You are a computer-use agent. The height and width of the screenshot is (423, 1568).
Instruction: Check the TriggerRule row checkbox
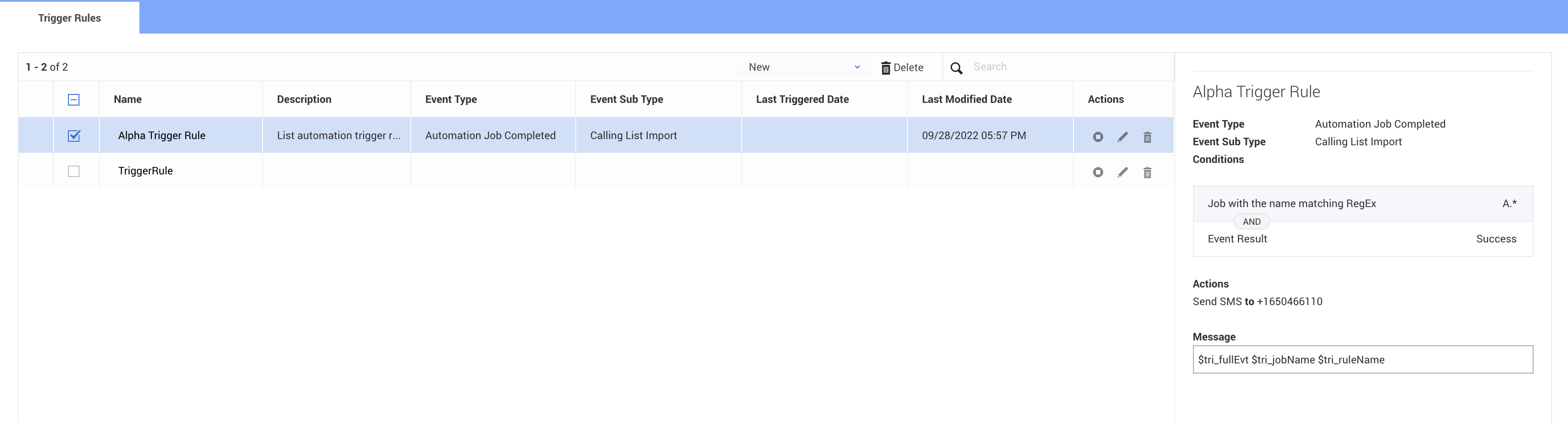click(74, 171)
